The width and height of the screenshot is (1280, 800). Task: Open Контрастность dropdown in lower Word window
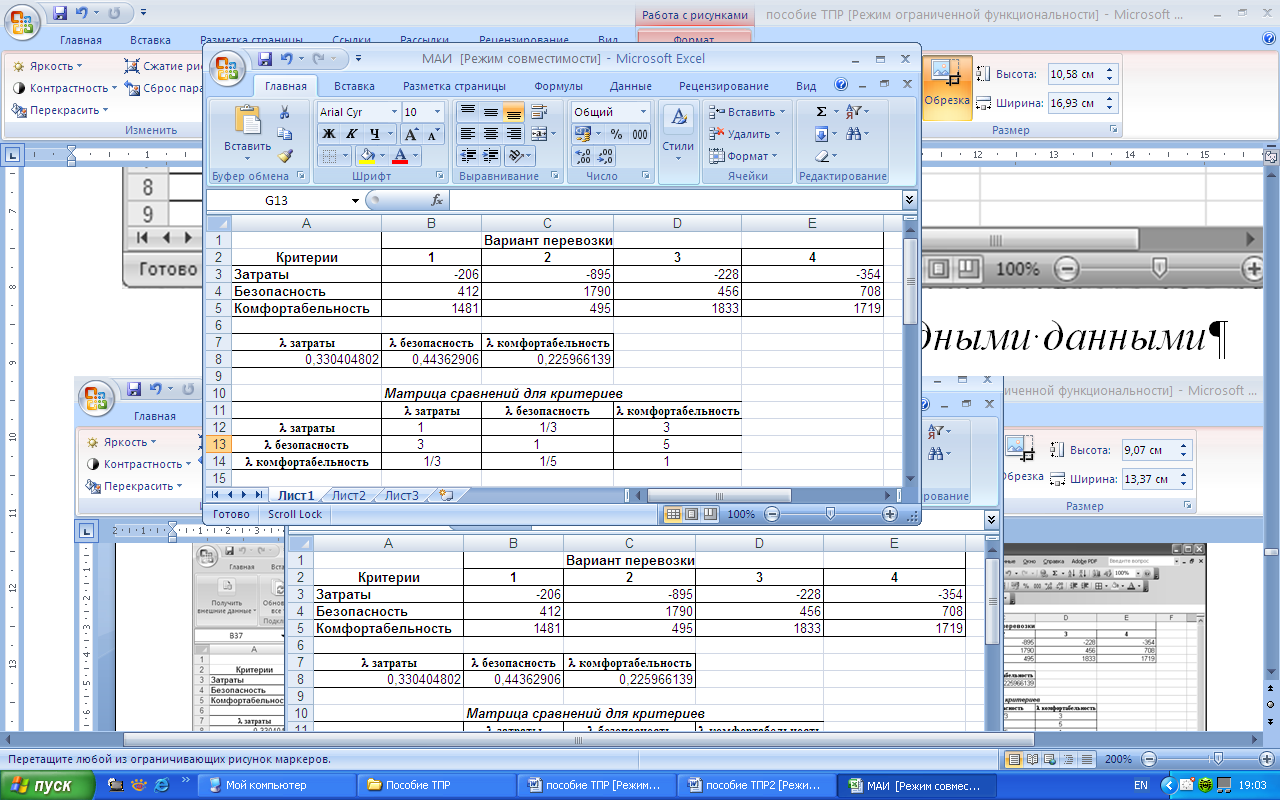click(141, 464)
